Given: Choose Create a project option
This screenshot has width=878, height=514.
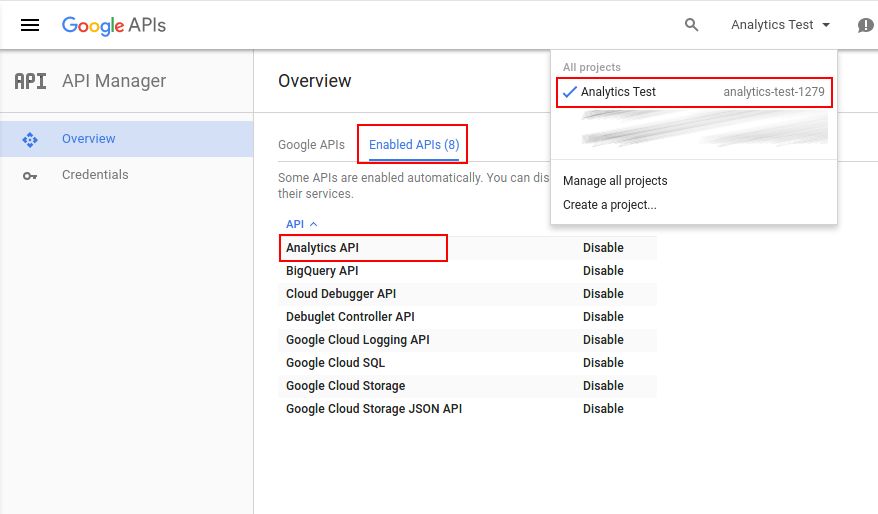Looking at the screenshot, I should coord(610,205).
